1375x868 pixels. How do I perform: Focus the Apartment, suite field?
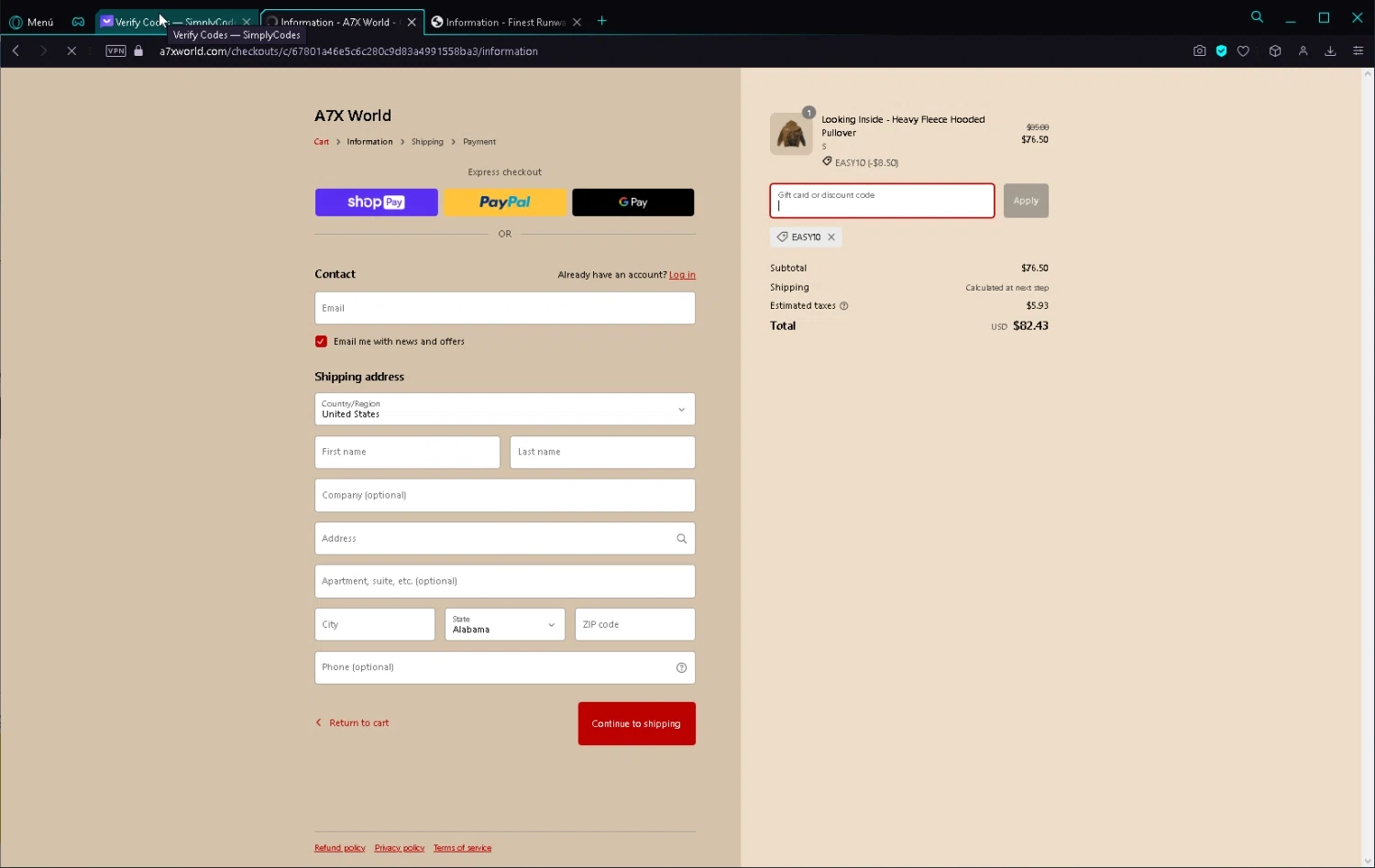click(505, 581)
